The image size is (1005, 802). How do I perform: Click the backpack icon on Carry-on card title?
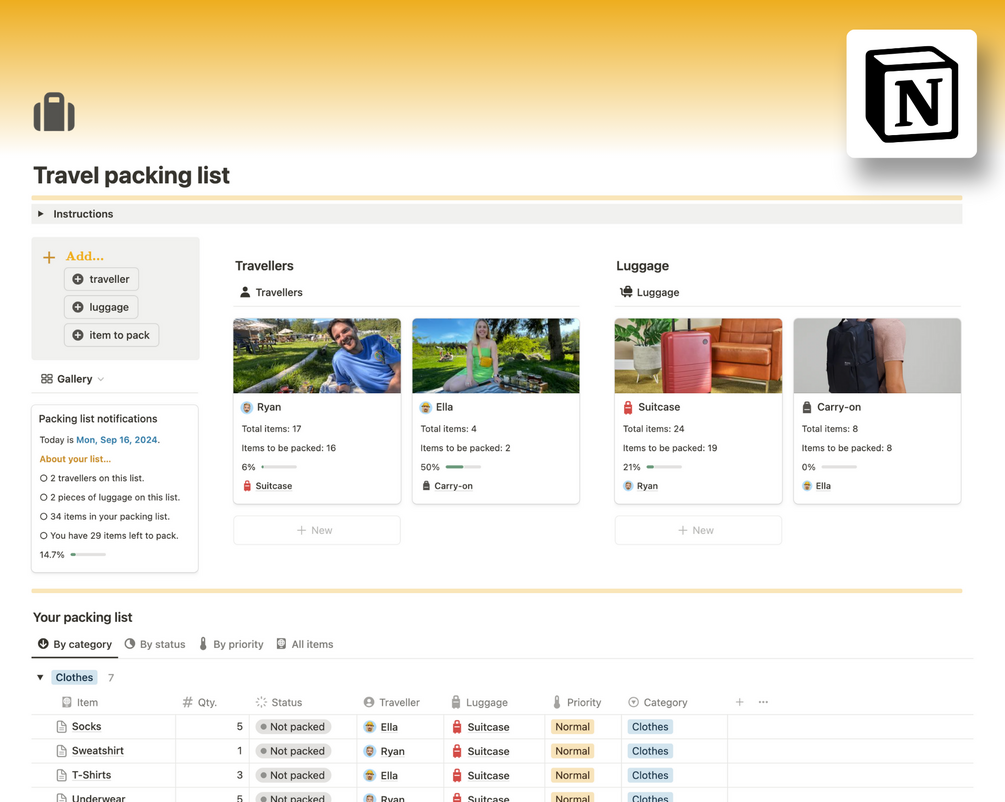(807, 407)
